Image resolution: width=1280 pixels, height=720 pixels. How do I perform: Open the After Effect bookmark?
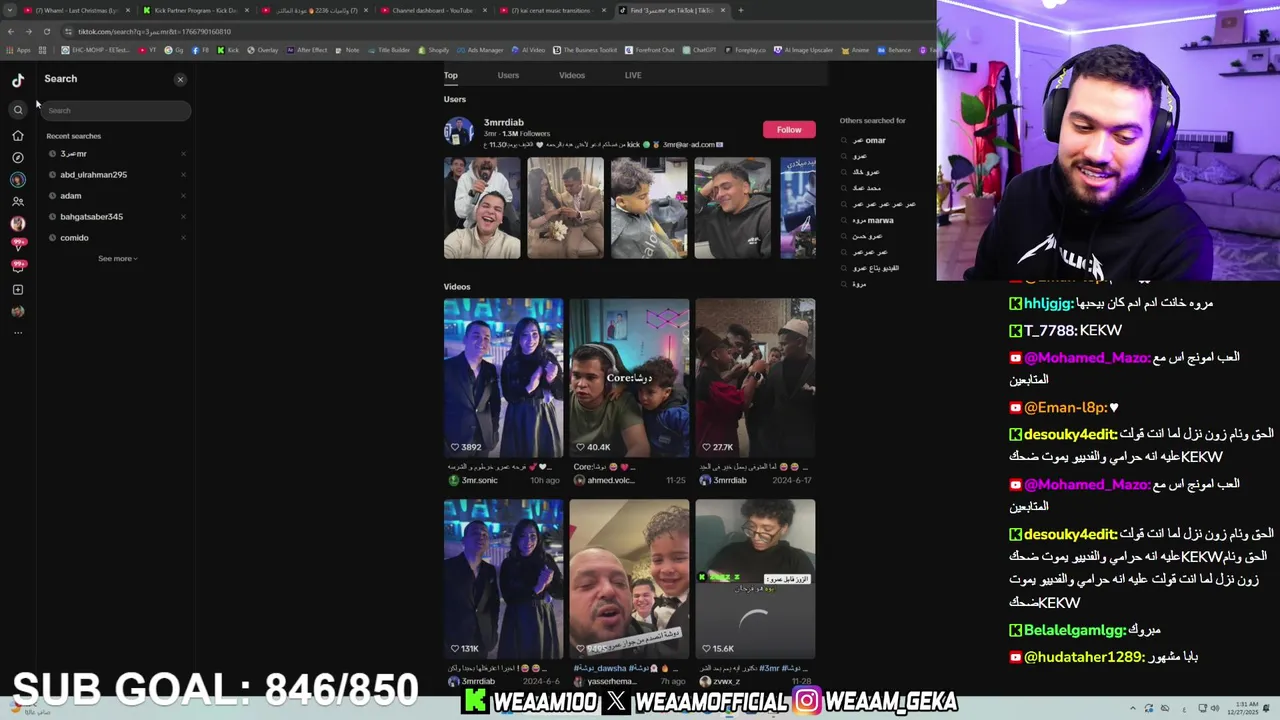click(x=307, y=50)
